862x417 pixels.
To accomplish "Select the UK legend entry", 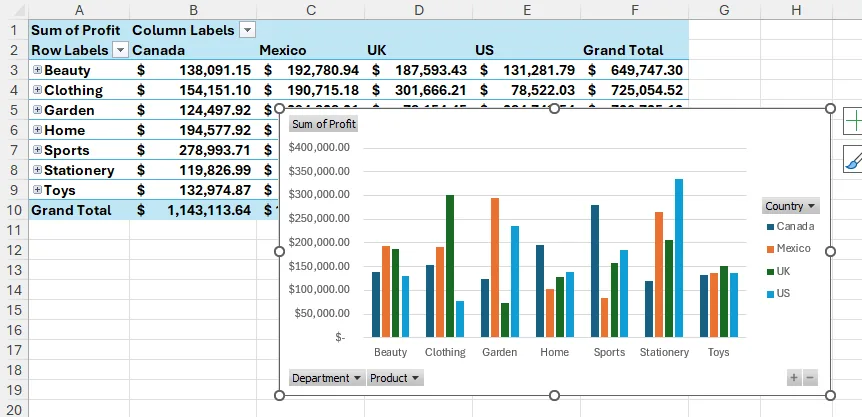I will (x=778, y=271).
